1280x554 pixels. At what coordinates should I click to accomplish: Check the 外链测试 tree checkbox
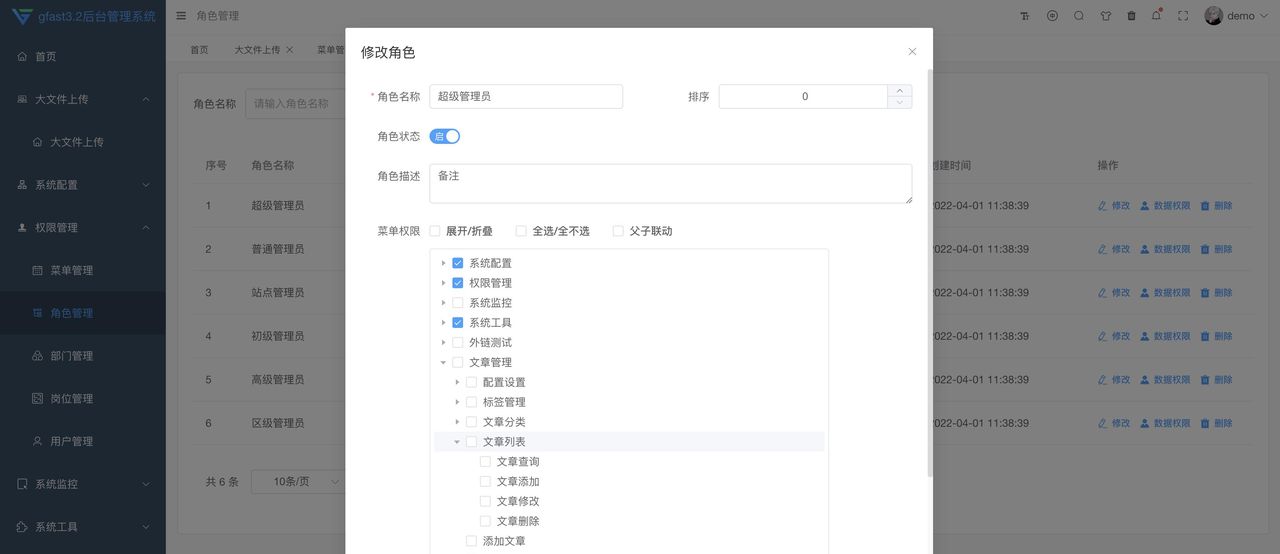(x=458, y=342)
